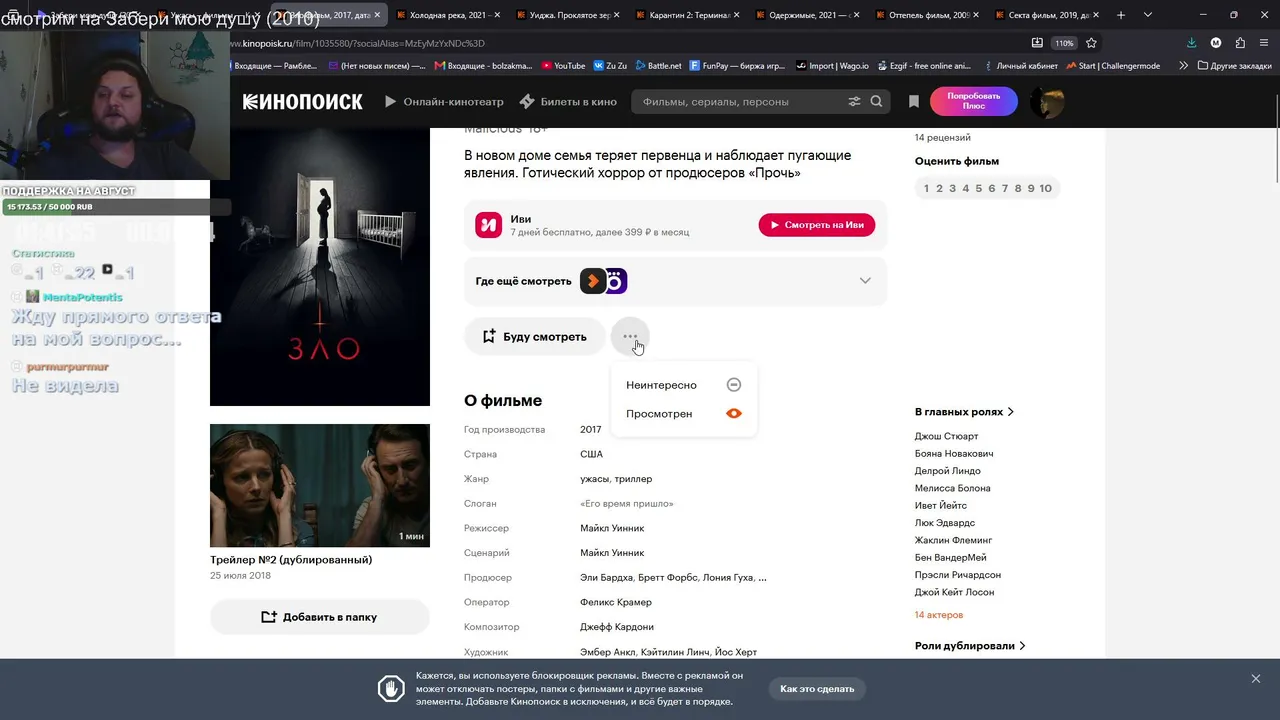
Task: Open the Zu Zu bookmark
Action: coord(610,66)
